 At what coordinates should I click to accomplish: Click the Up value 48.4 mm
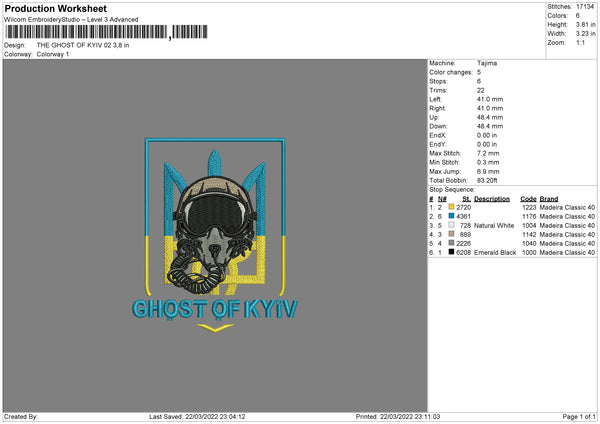coord(490,117)
